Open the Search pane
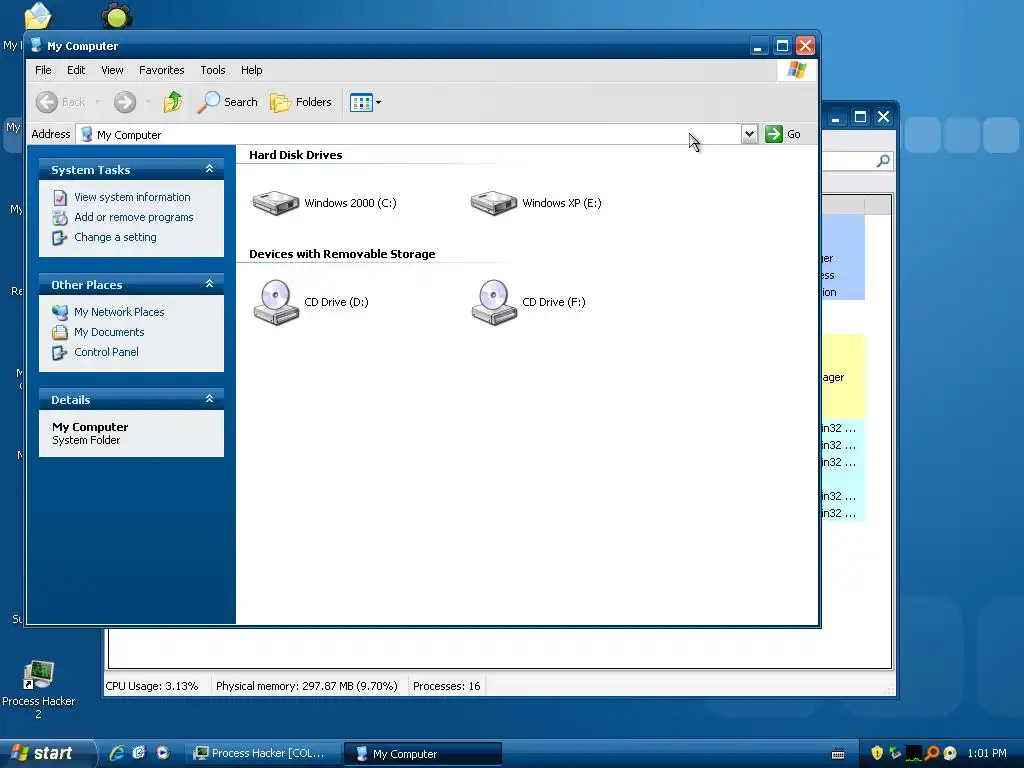The image size is (1024, 768). 227,102
